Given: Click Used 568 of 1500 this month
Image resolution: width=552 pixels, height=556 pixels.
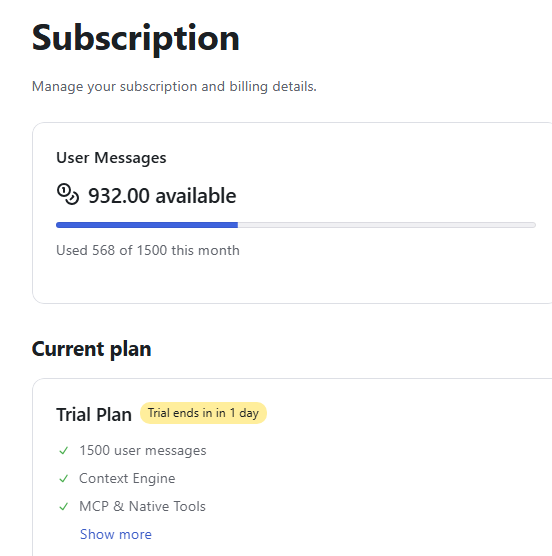Looking at the screenshot, I should (x=148, y=250).
